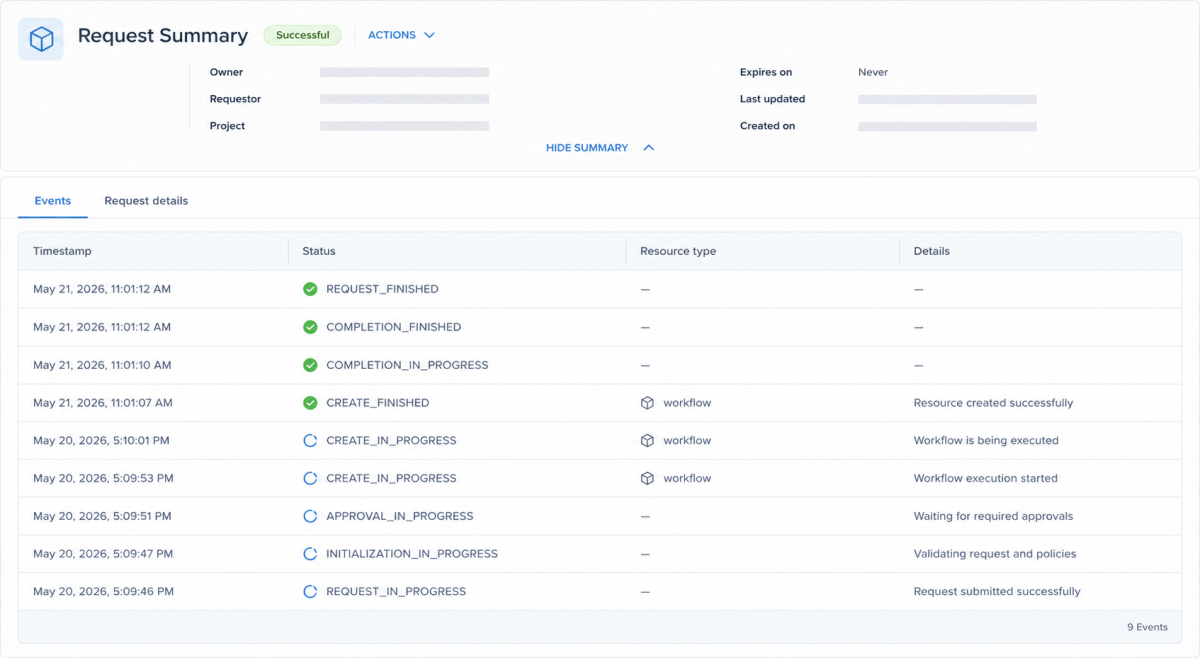Image resolution: width=1200 pixels, height=658 pixels.
Task: Click the Last updated field label
Action: click(772, 99)
